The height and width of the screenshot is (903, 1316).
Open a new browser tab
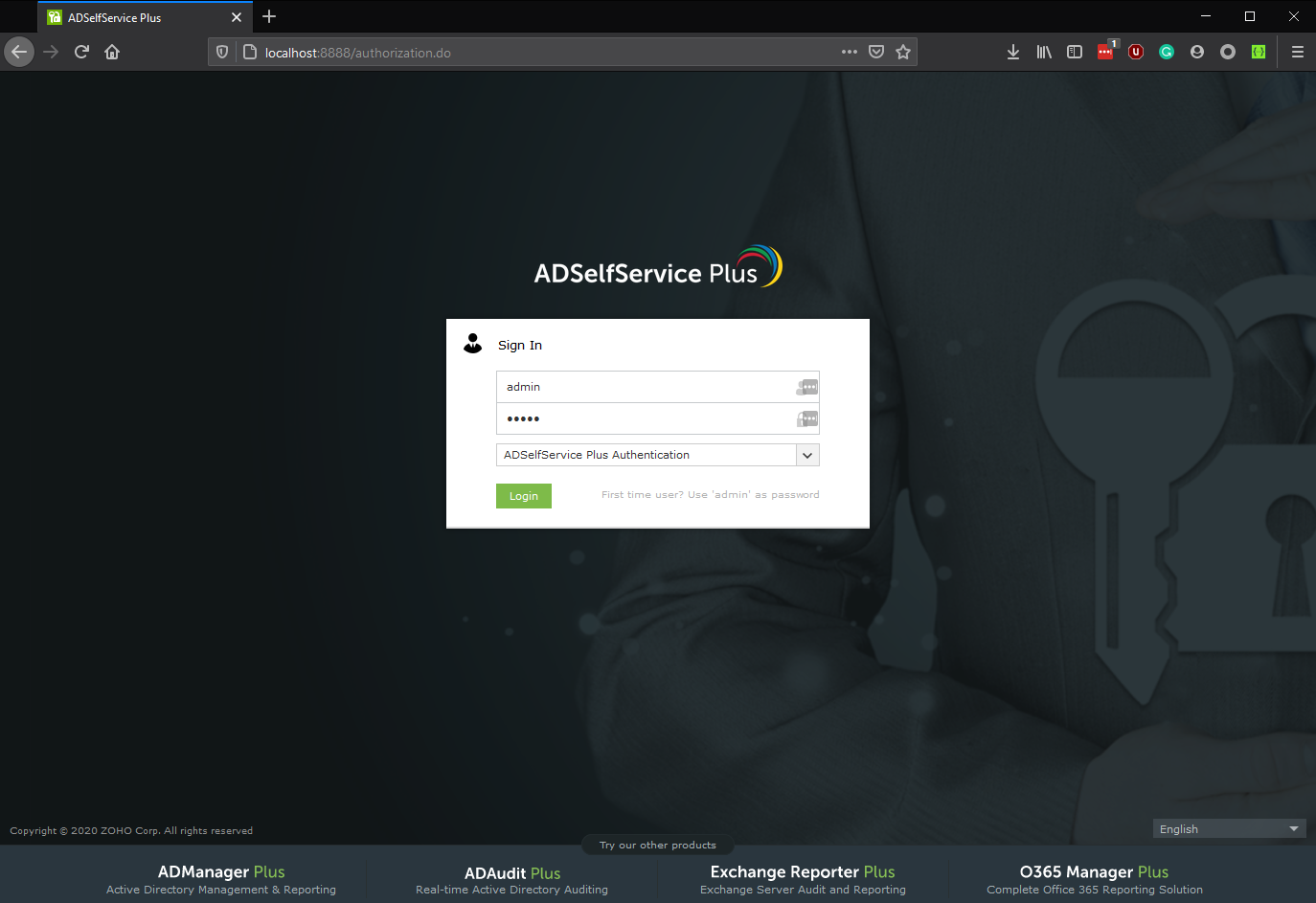click(x=269, y=16)
